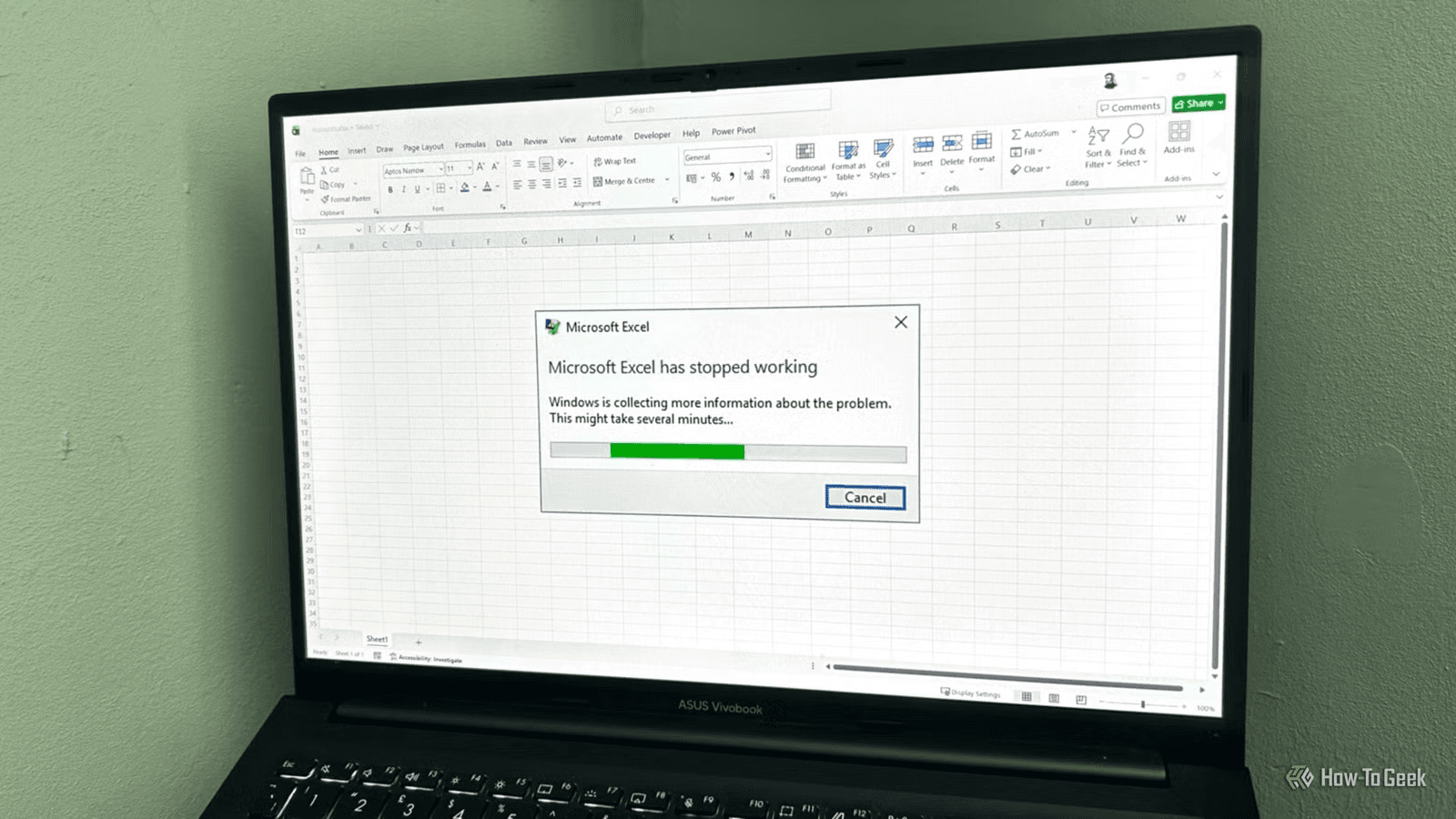Apply top vertical alignment
The image size is (1456, 819).
pyautogui.click(x=516, y=165)
